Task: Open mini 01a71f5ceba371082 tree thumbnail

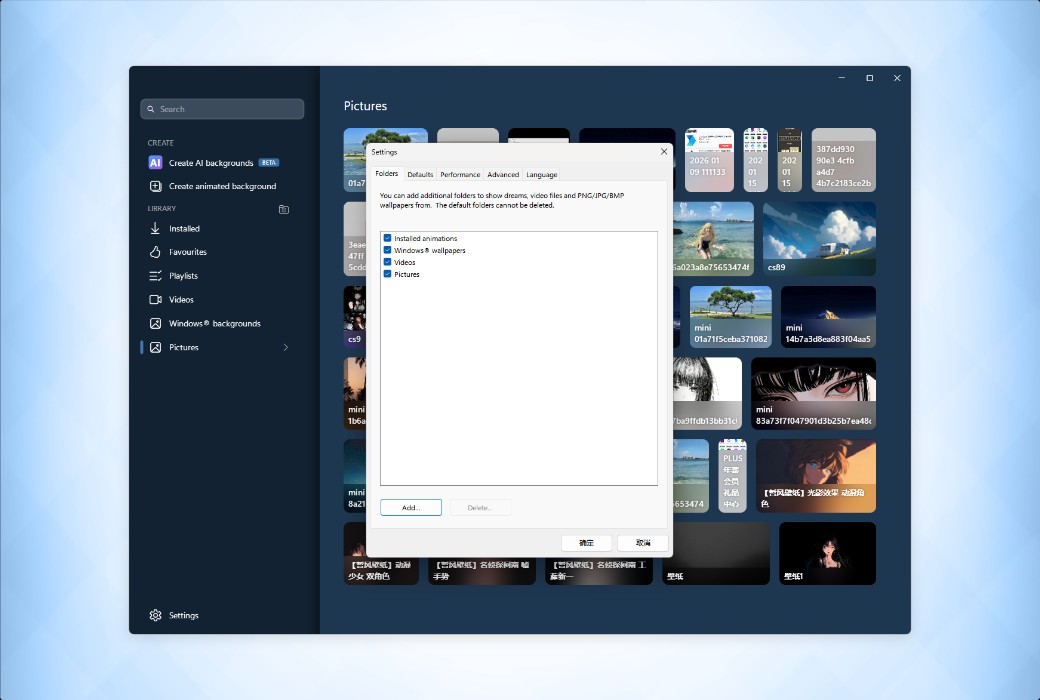Action: 730,316
